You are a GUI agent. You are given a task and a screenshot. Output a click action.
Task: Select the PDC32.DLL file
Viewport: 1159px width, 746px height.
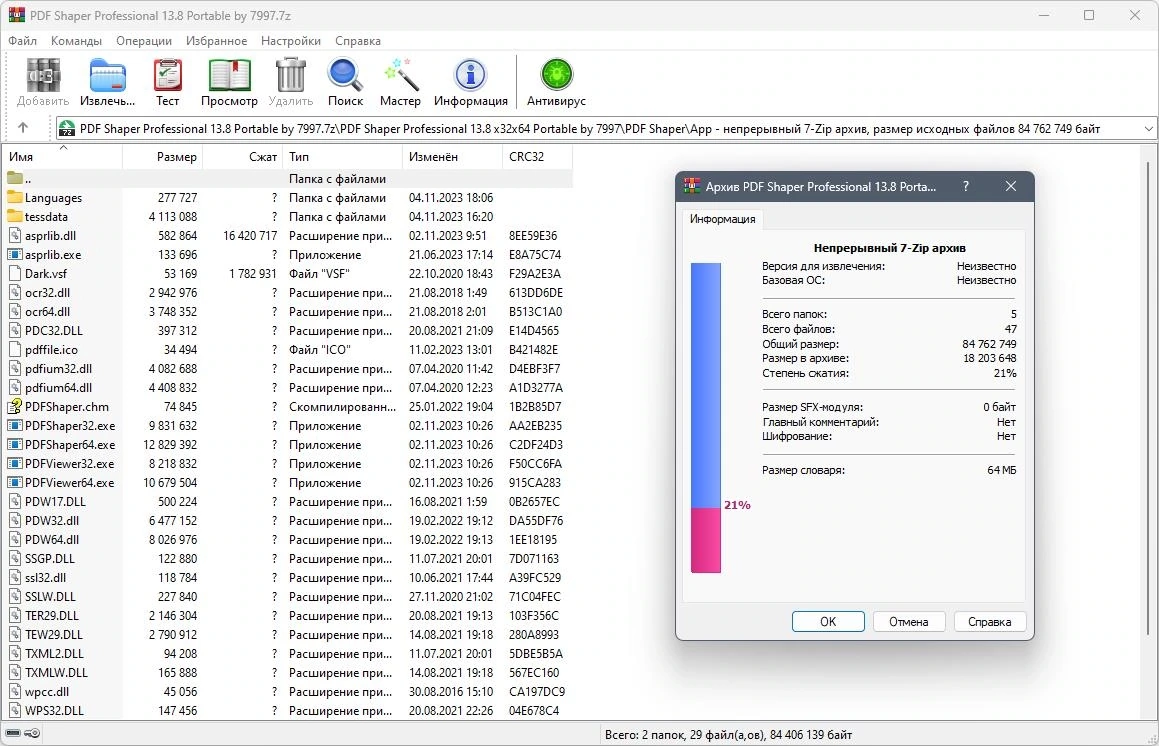[53, 330]
